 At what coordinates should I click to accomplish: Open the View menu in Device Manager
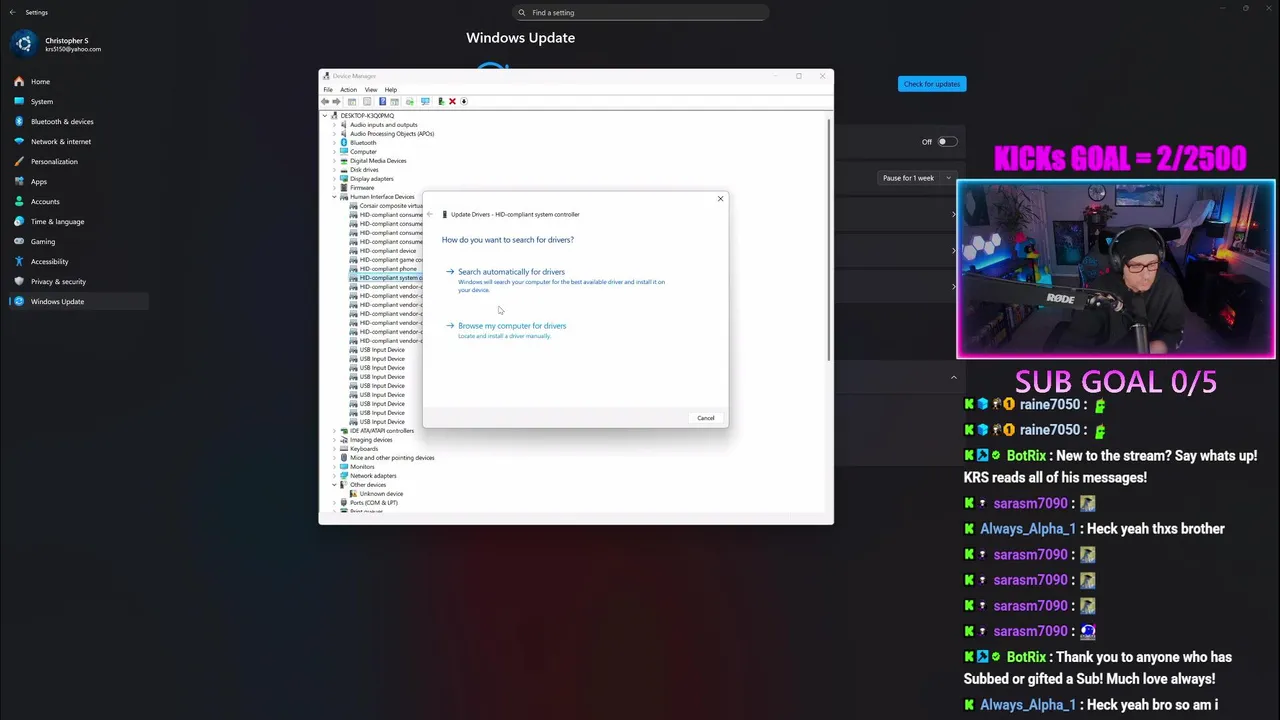370,90
